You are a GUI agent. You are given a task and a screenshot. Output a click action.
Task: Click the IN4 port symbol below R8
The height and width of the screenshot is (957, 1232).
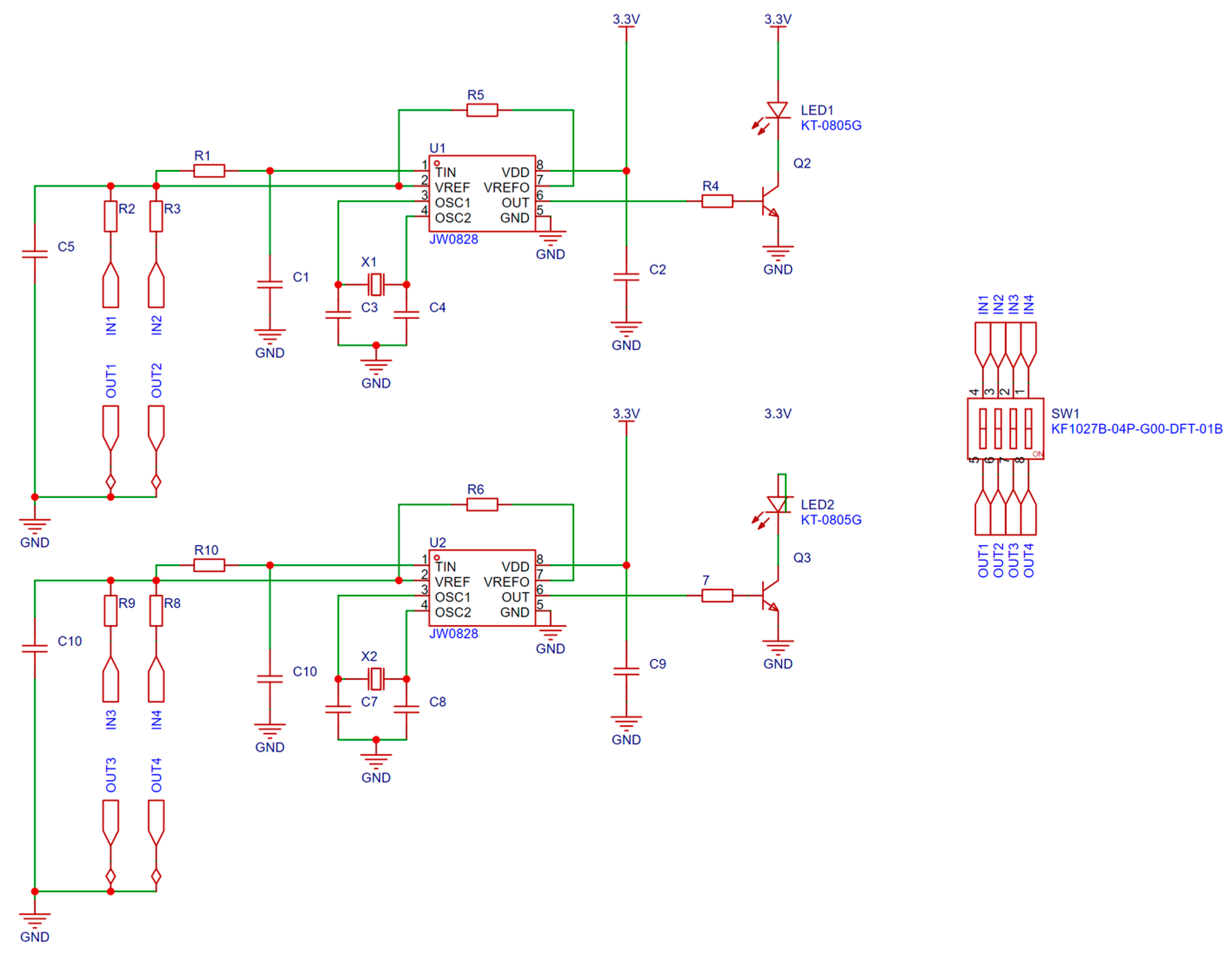pos(156,679)
